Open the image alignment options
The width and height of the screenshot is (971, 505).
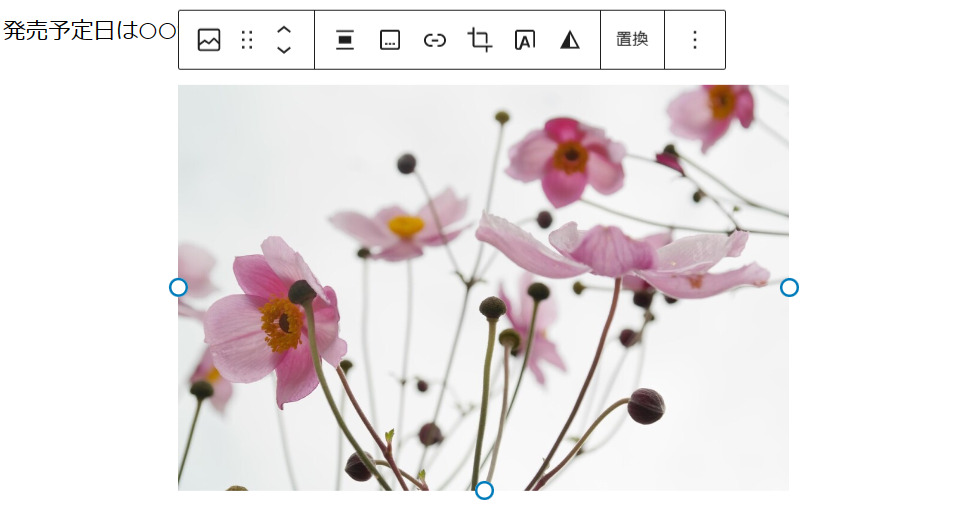[345, 40]
